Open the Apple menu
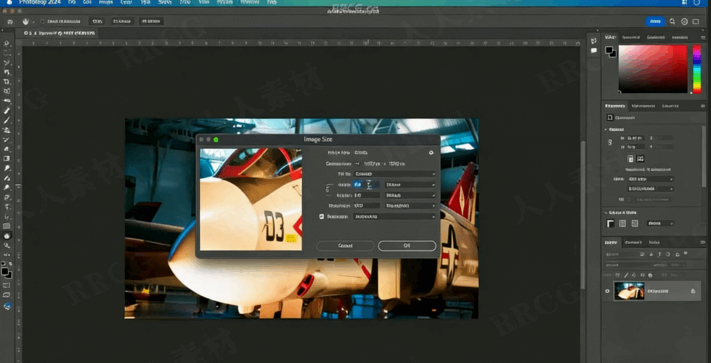The image size is (711, 363). tap(9, 2)
